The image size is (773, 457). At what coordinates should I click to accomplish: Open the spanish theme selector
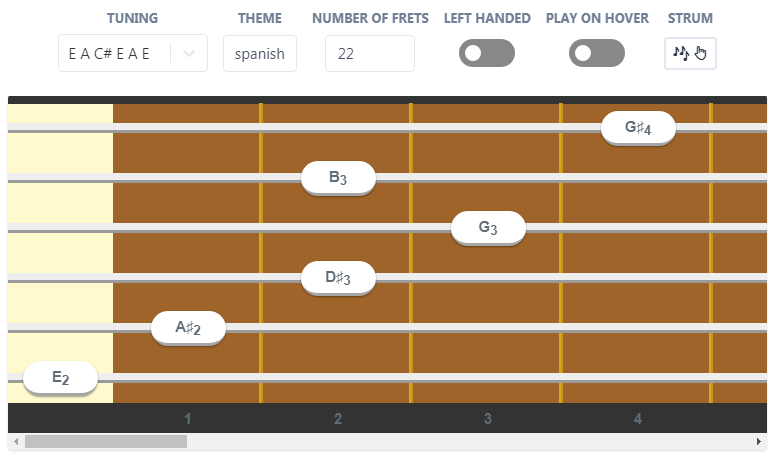tap(259, 54)
